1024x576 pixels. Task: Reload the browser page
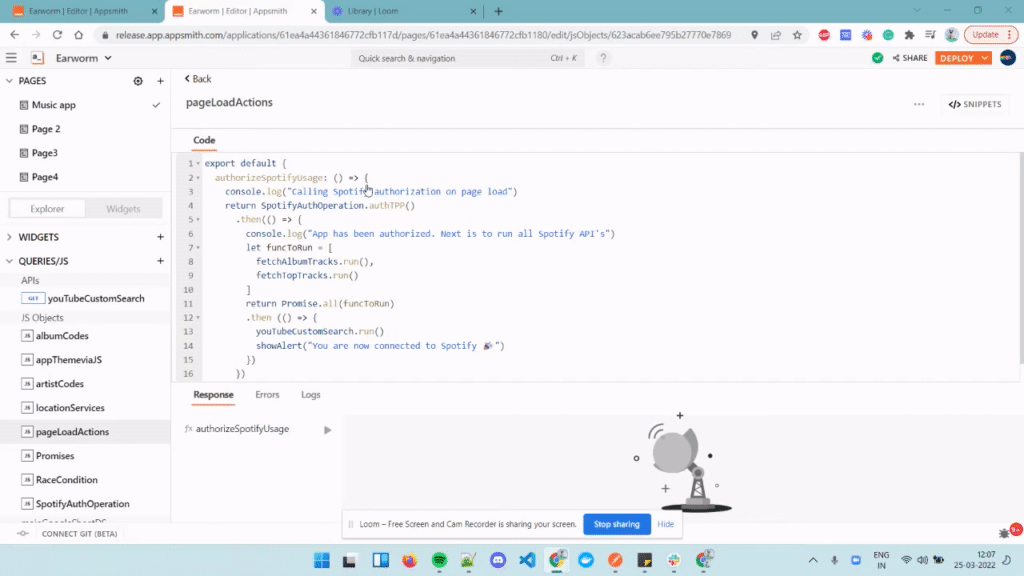coord(57,35)
